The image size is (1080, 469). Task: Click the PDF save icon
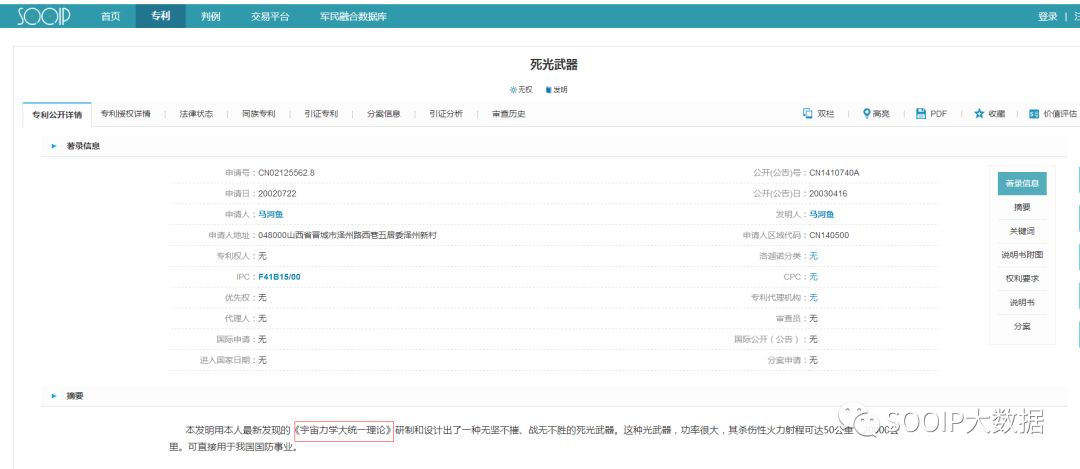pos(921,114)
